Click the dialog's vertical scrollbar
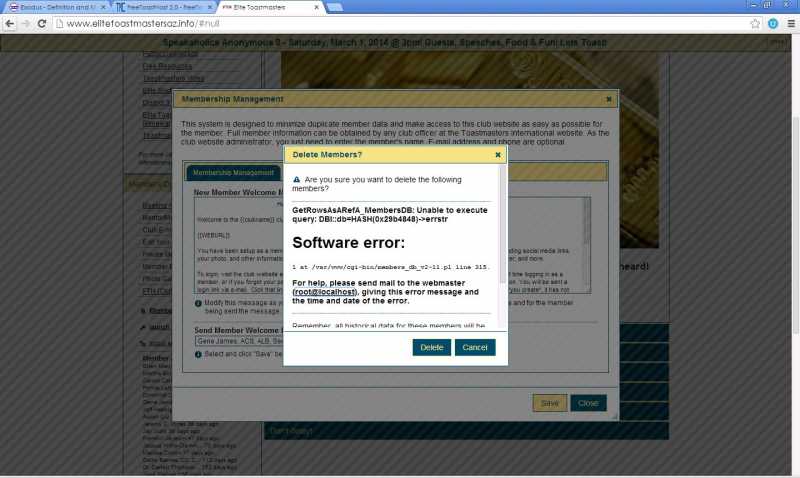Screen dimensions: 800x478 [502, 240]
